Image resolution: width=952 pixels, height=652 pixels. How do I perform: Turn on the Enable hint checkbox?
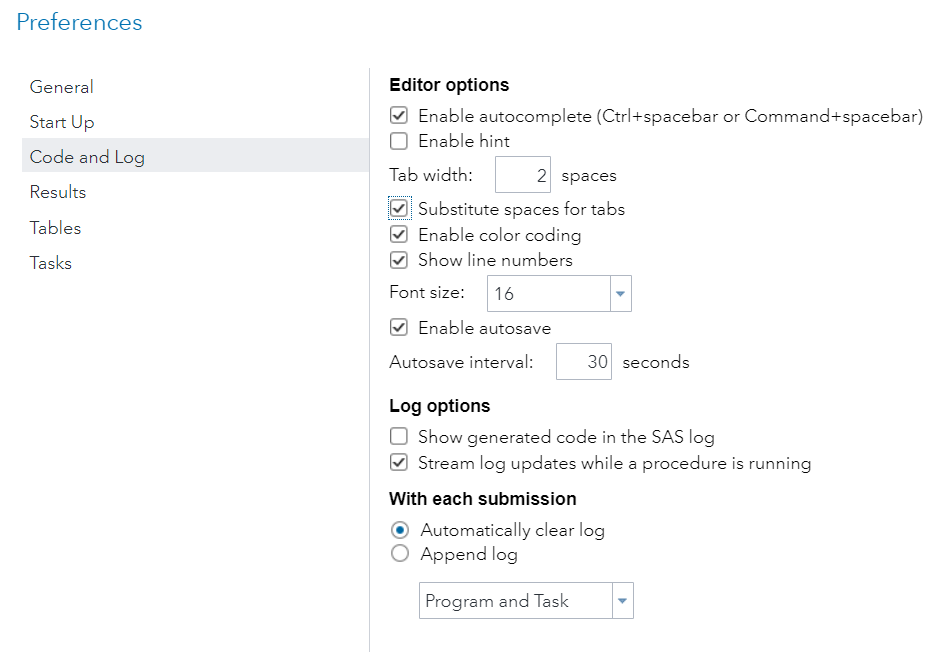(x=399, y=141)
